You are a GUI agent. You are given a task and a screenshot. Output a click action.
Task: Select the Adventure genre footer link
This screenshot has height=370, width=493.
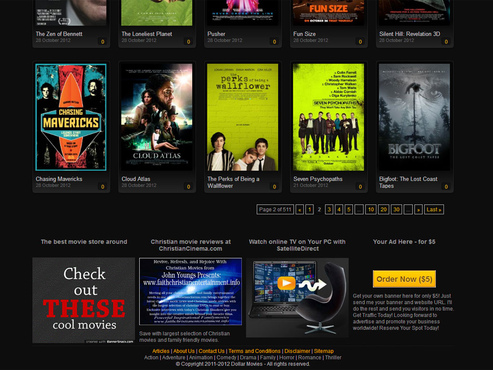click(174, 357)
